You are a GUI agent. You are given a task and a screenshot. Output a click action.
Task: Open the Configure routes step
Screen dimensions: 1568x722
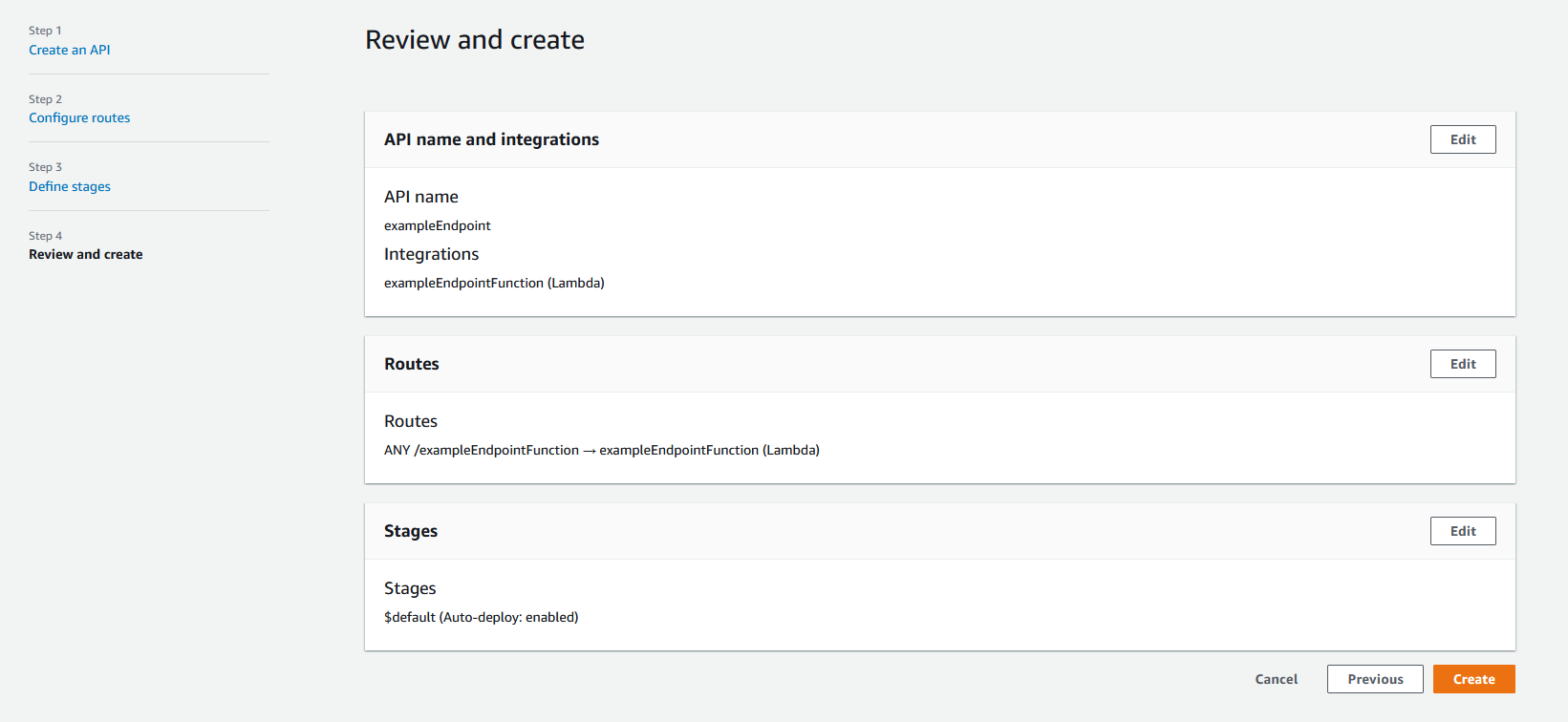[79, 117]
